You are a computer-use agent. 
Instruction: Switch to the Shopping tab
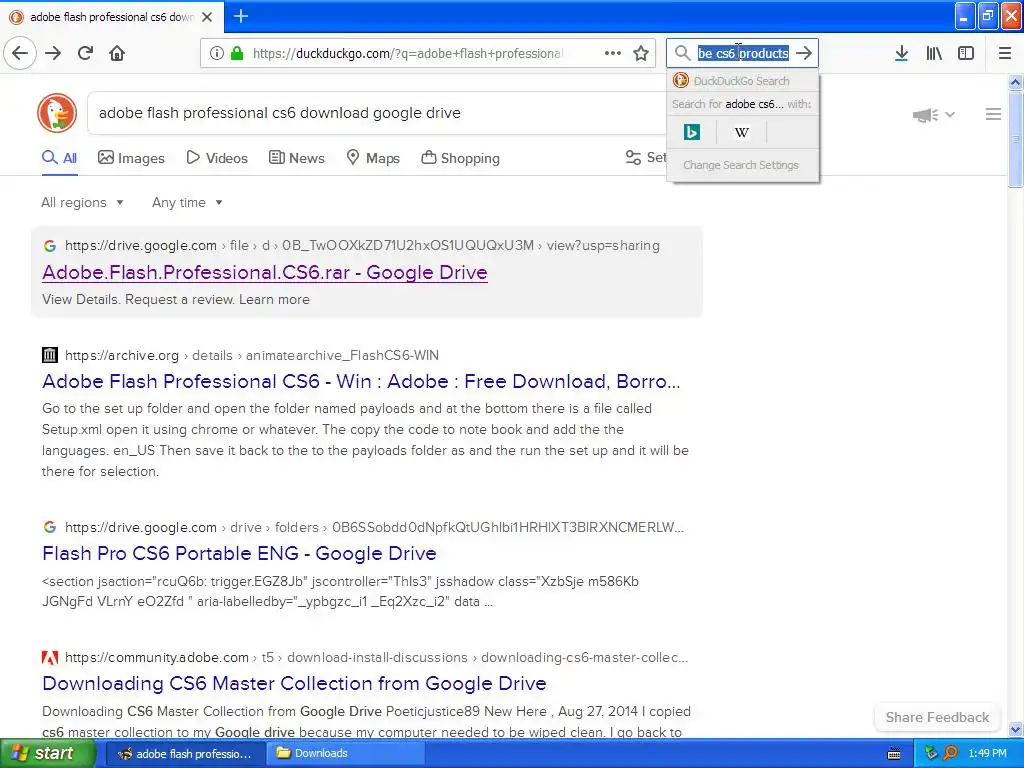[460, 158]
